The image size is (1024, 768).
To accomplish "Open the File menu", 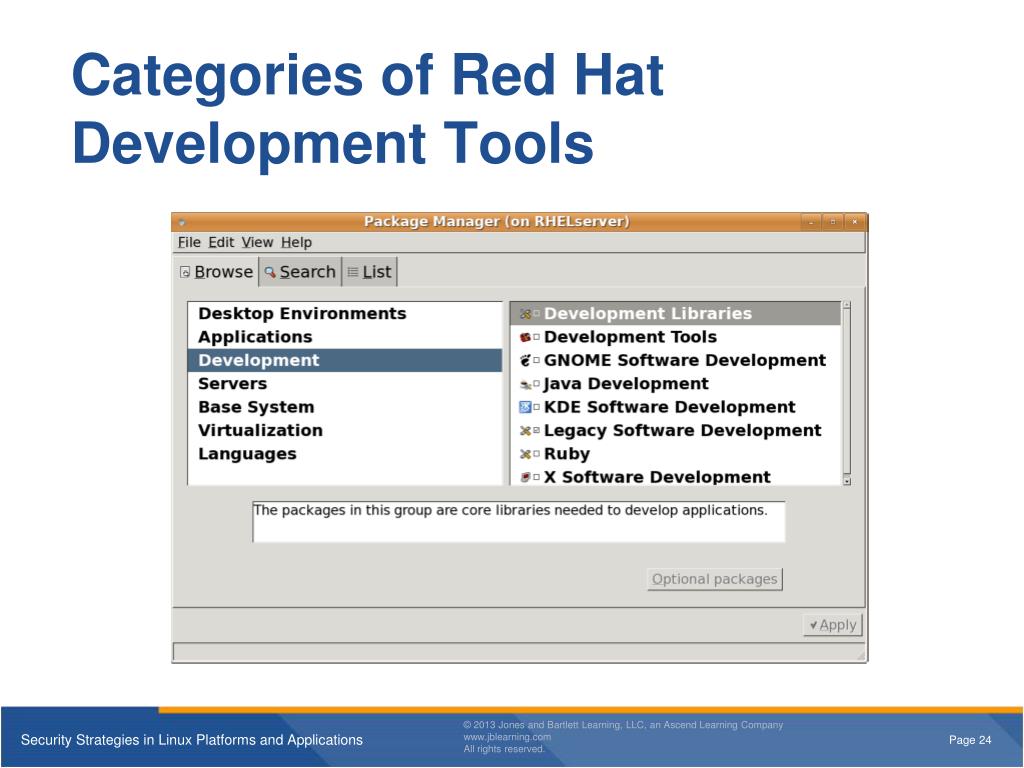I will [189, 242].
